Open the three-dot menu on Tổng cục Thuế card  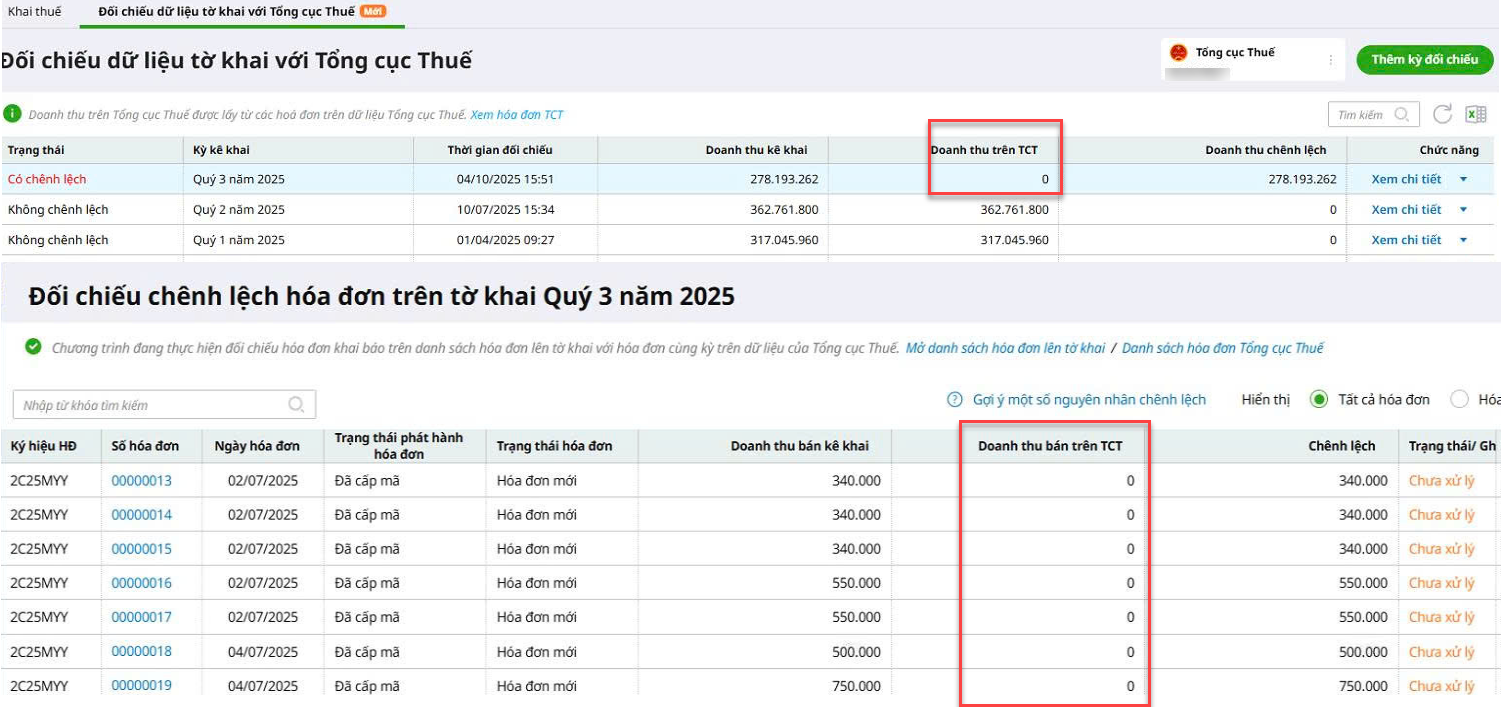click(1331, 60)
